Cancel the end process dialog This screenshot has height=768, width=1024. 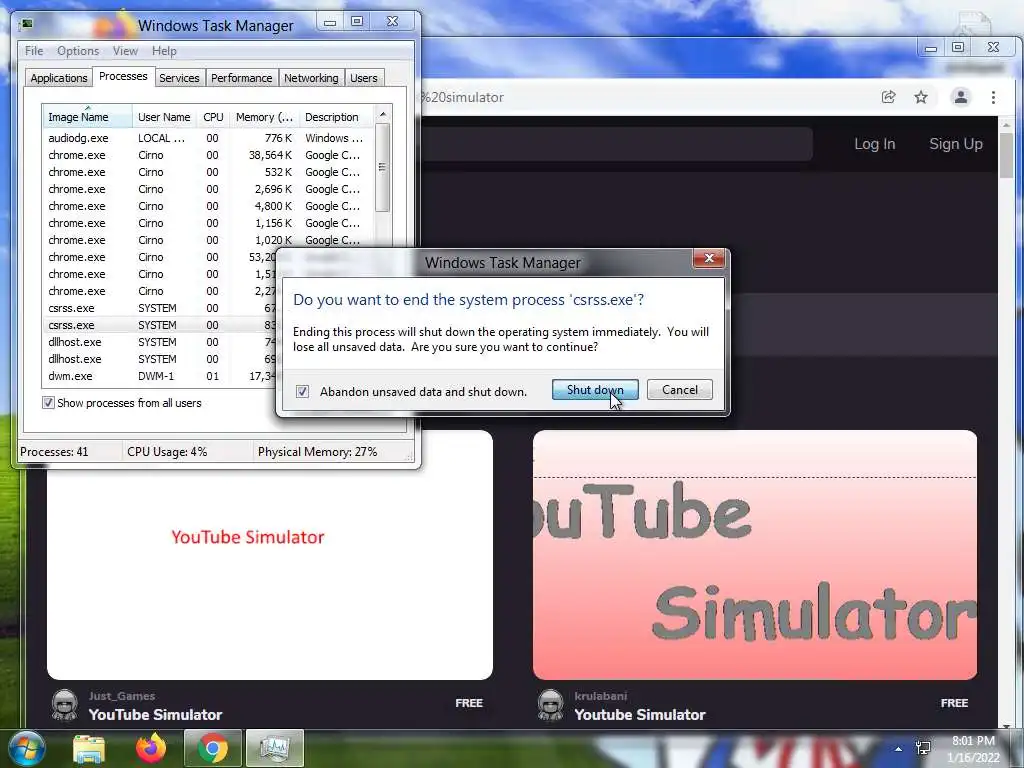pyautogui.click(x=679, y=390)
